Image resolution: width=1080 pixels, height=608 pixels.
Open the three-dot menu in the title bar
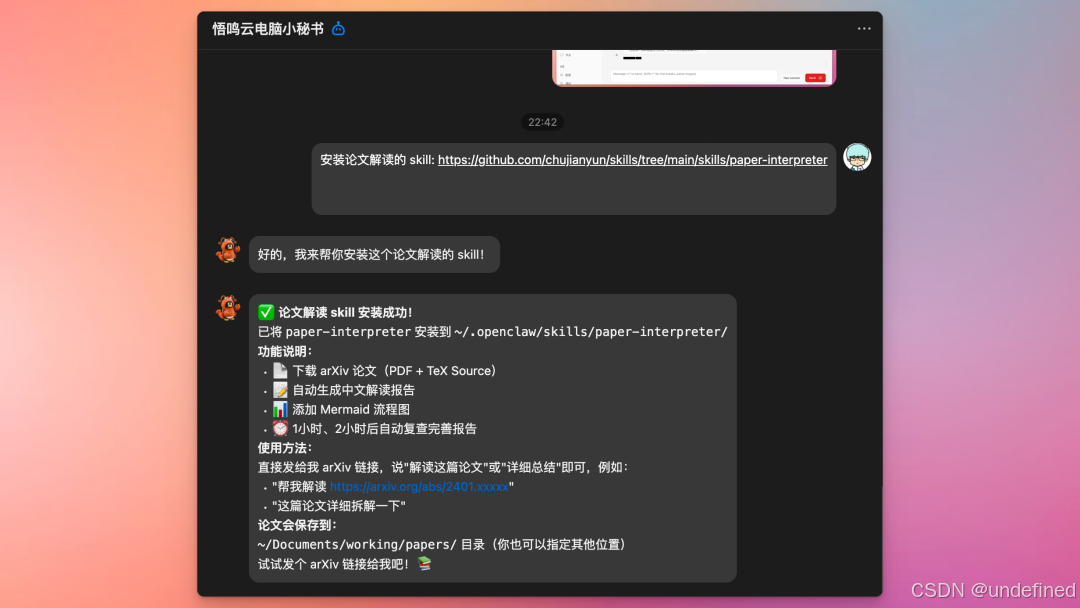point(864,29)
